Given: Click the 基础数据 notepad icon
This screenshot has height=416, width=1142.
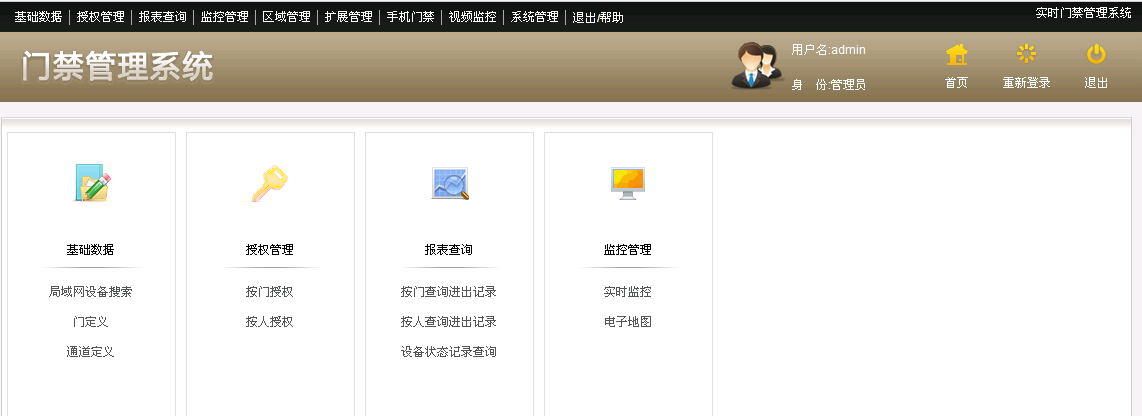Looking at the screenshot, I should (92, 183).
